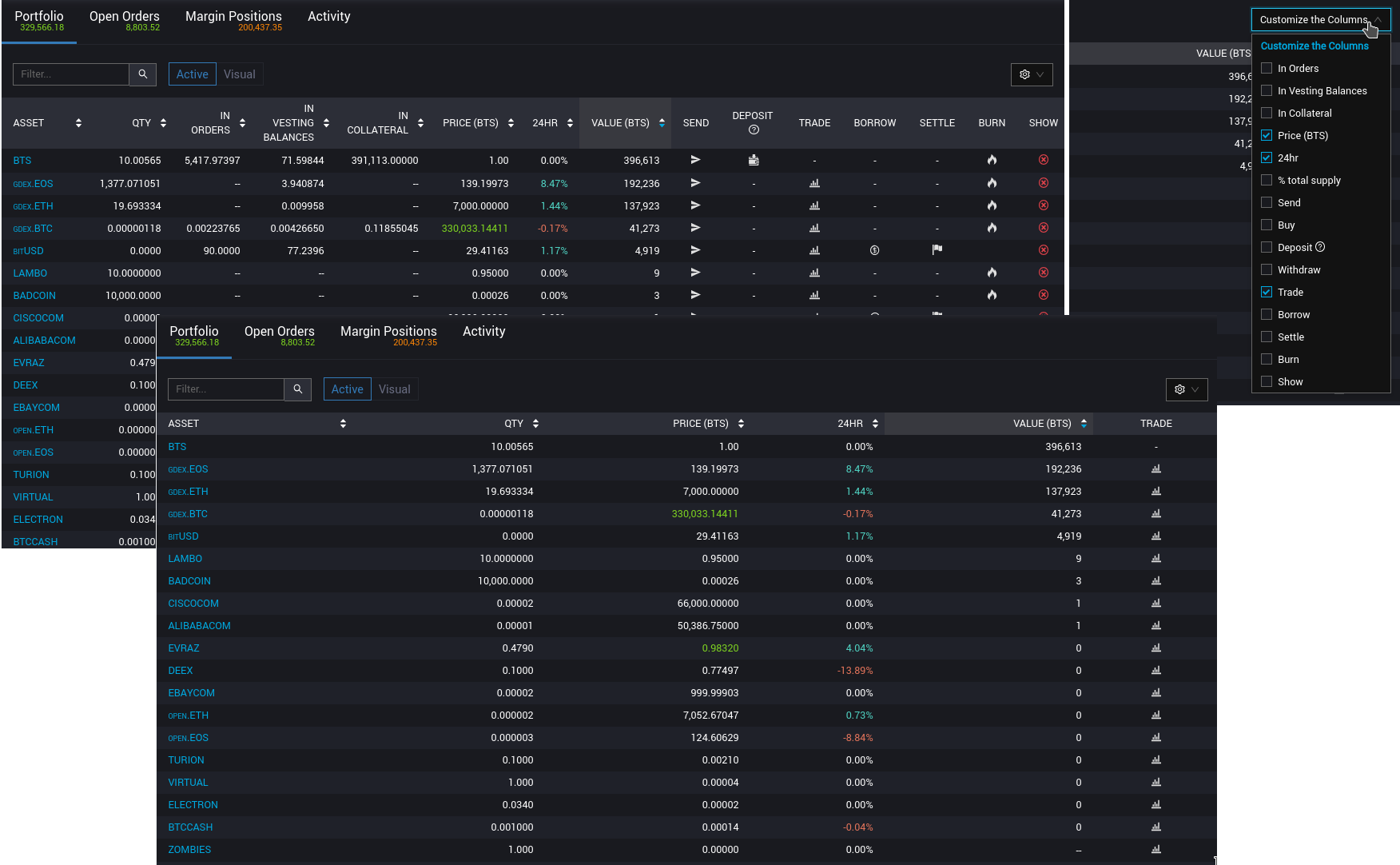Screen dimensions: 1400x865
Task: Click the send icon in LAMBO row
Action: (x=695, y=273)
